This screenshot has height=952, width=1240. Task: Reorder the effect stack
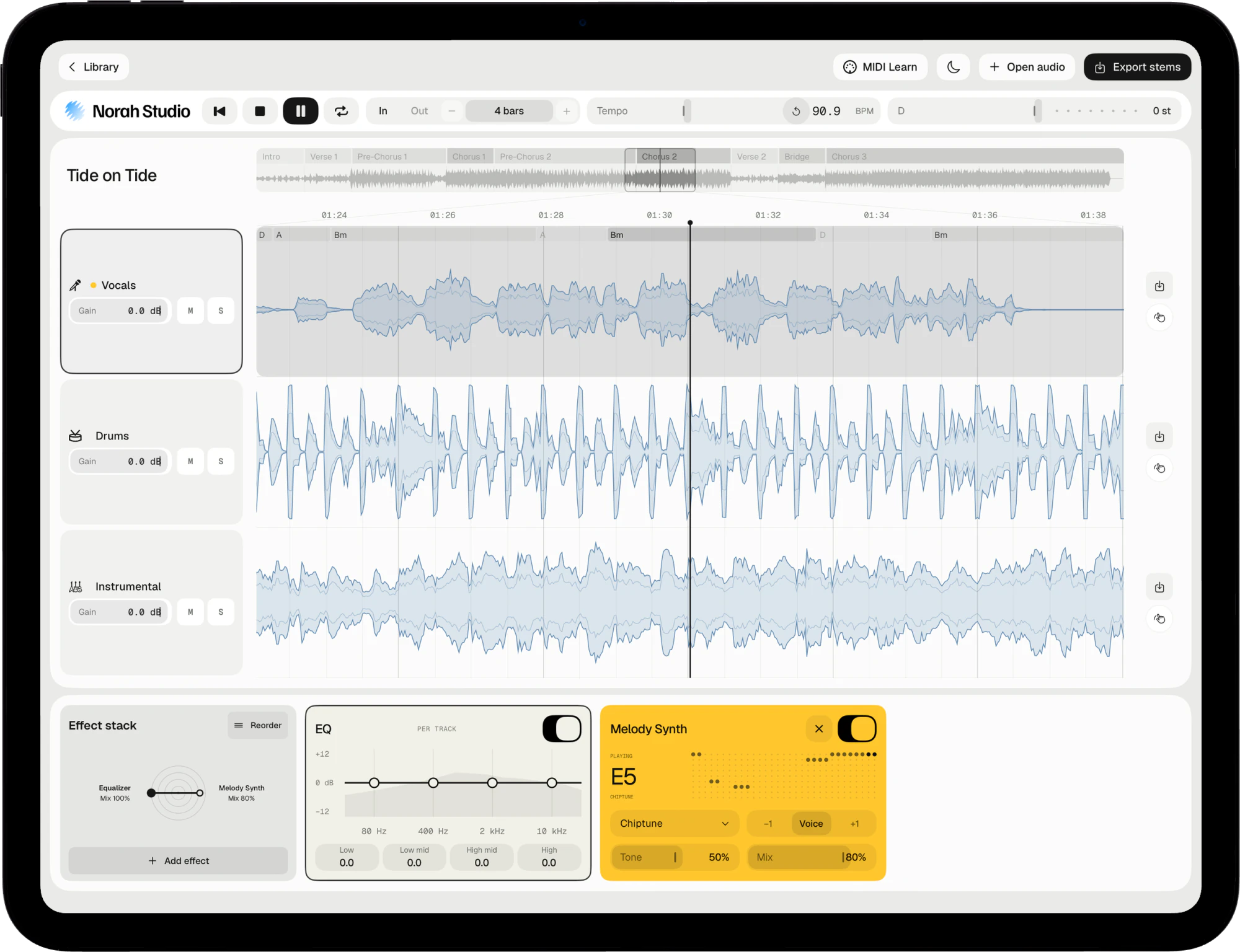pyautogui.click(x=258, y=725)
